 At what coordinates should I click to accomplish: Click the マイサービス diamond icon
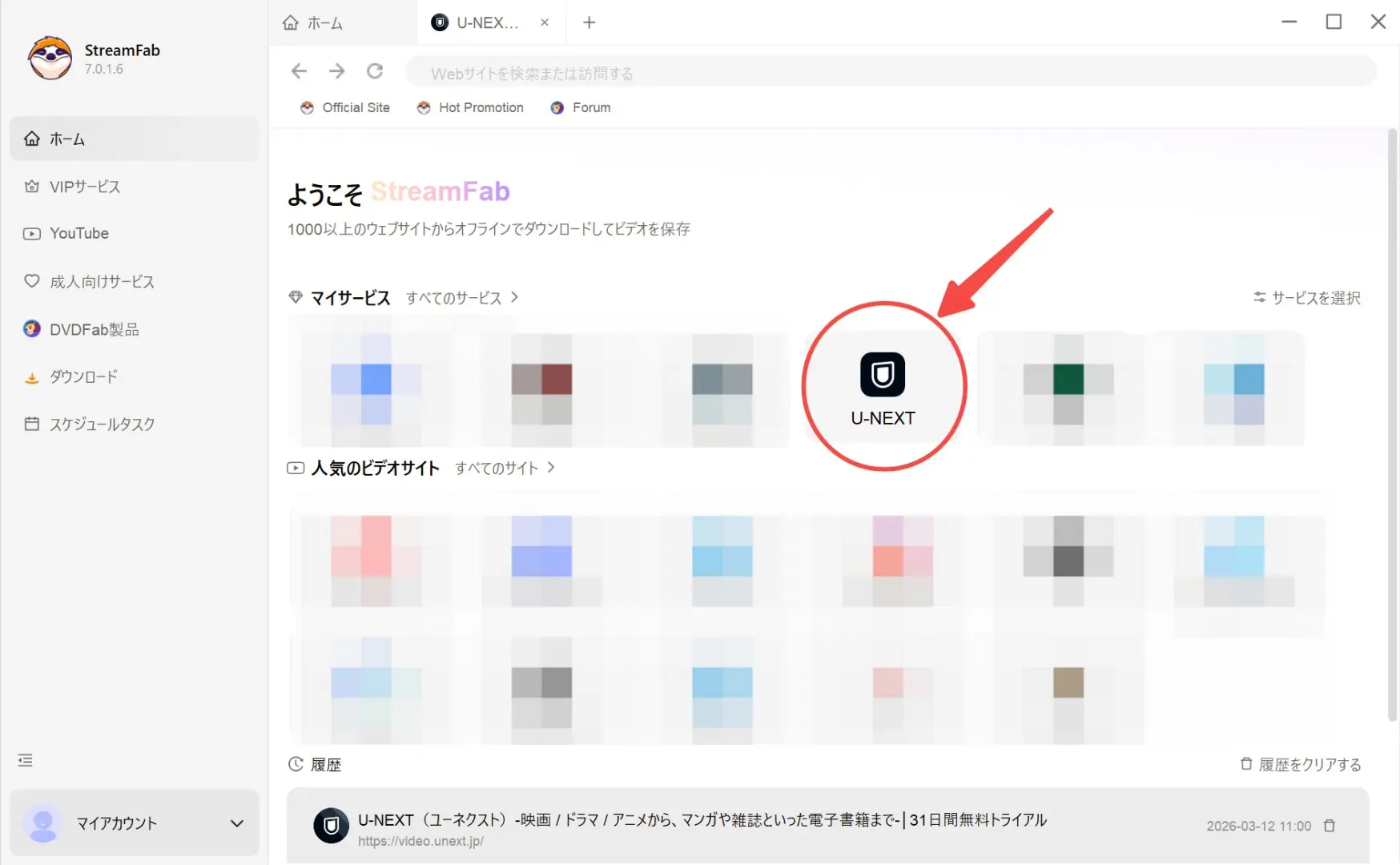[x=296, y=297]
